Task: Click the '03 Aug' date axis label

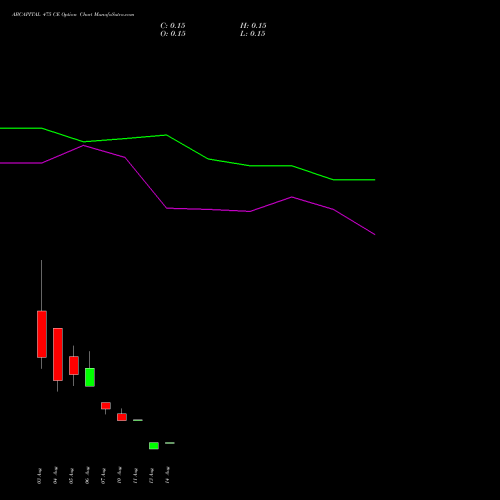Action: [x=39, y=476]
